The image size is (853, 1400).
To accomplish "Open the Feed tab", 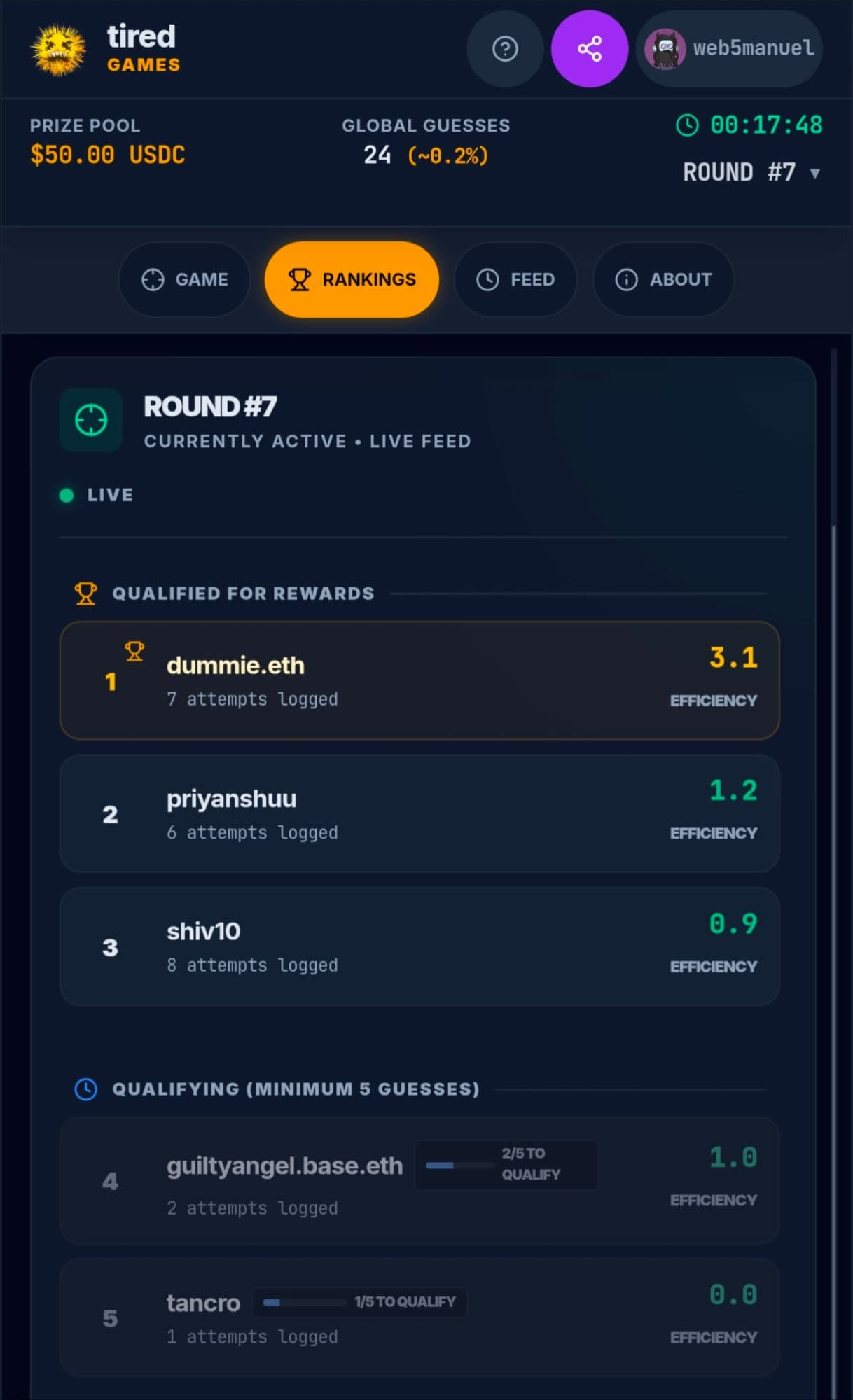I will click(x=515, y=279).
